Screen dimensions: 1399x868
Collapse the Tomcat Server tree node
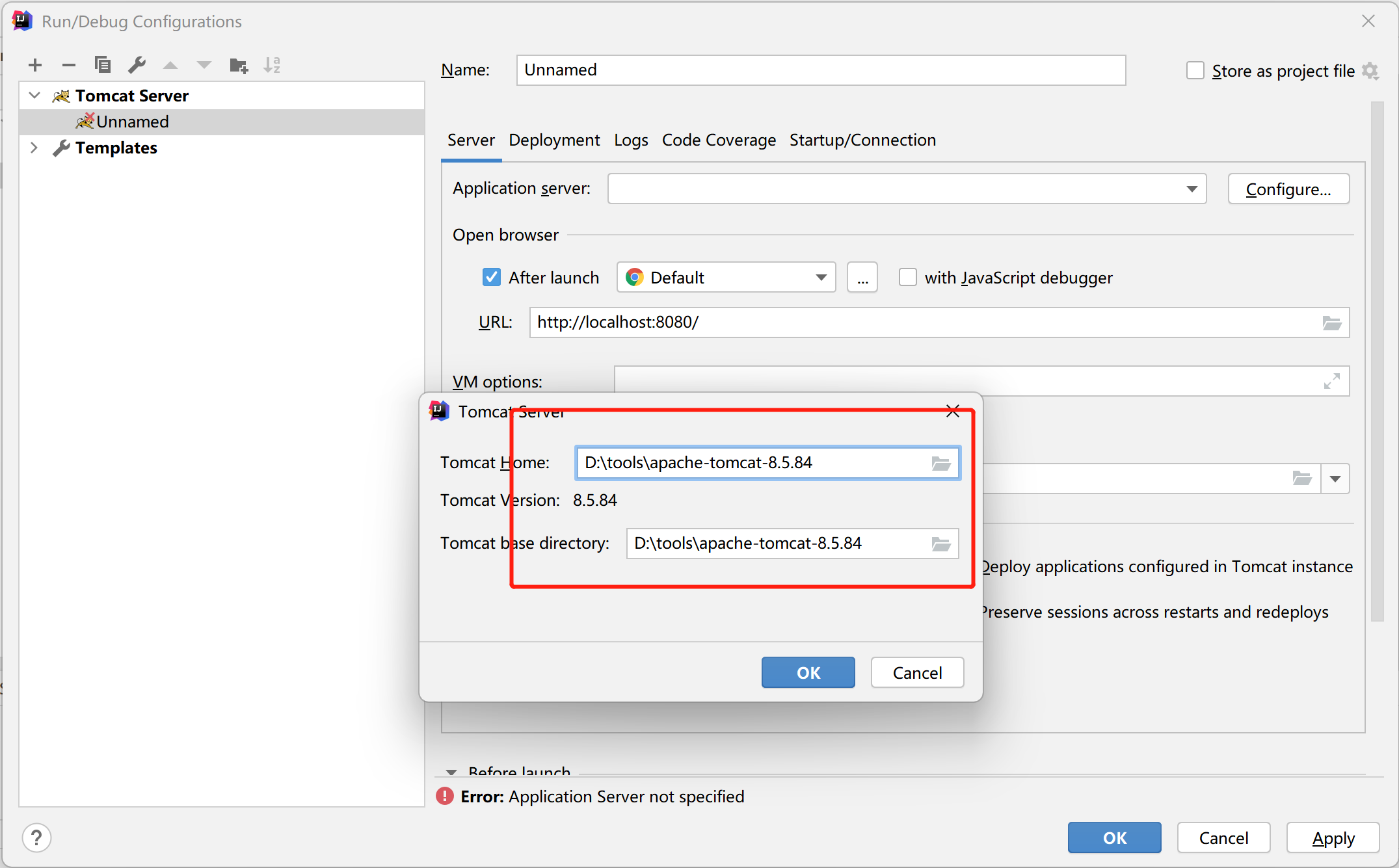(34, 96)
